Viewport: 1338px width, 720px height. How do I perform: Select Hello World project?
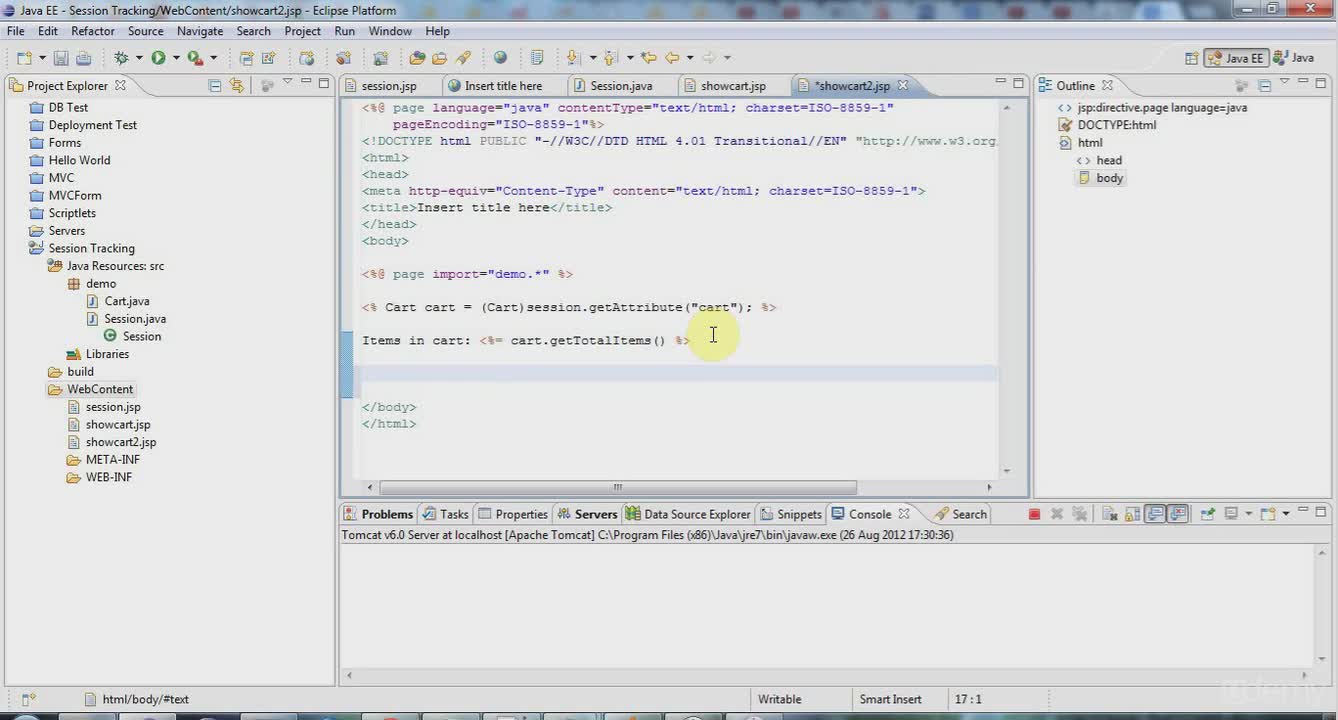79,160
